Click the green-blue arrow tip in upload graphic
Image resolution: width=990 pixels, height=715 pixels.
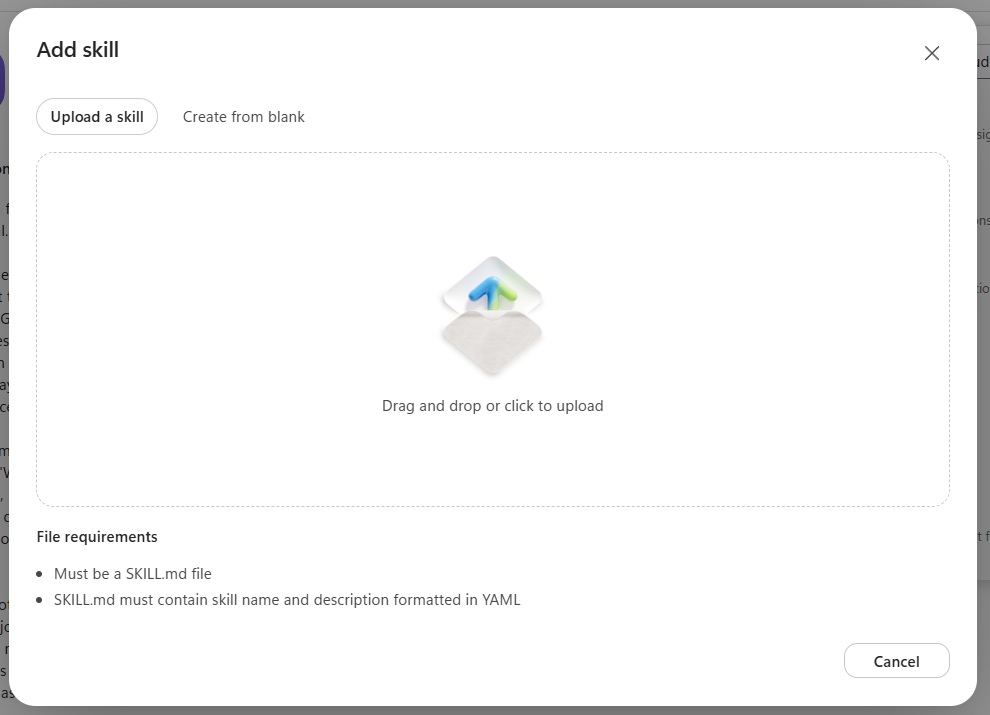(x=493, y=292)
